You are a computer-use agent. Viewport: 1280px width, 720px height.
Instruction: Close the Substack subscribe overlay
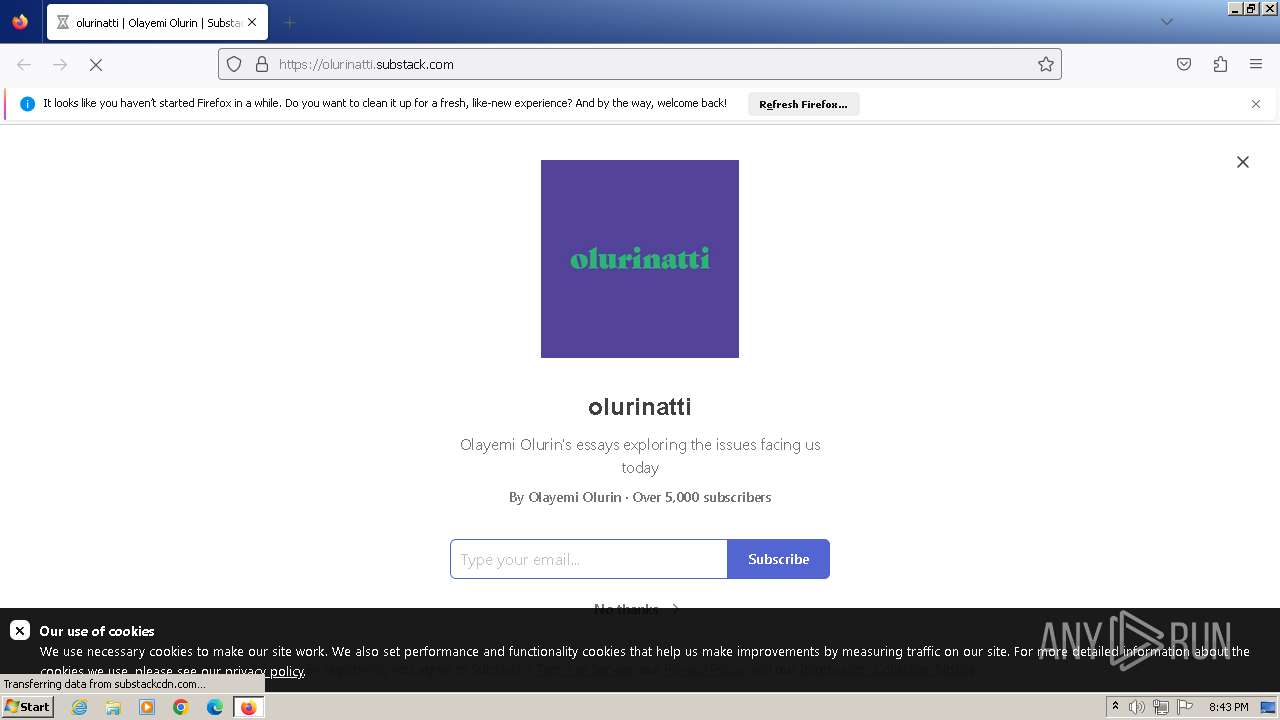[1243, 162]
